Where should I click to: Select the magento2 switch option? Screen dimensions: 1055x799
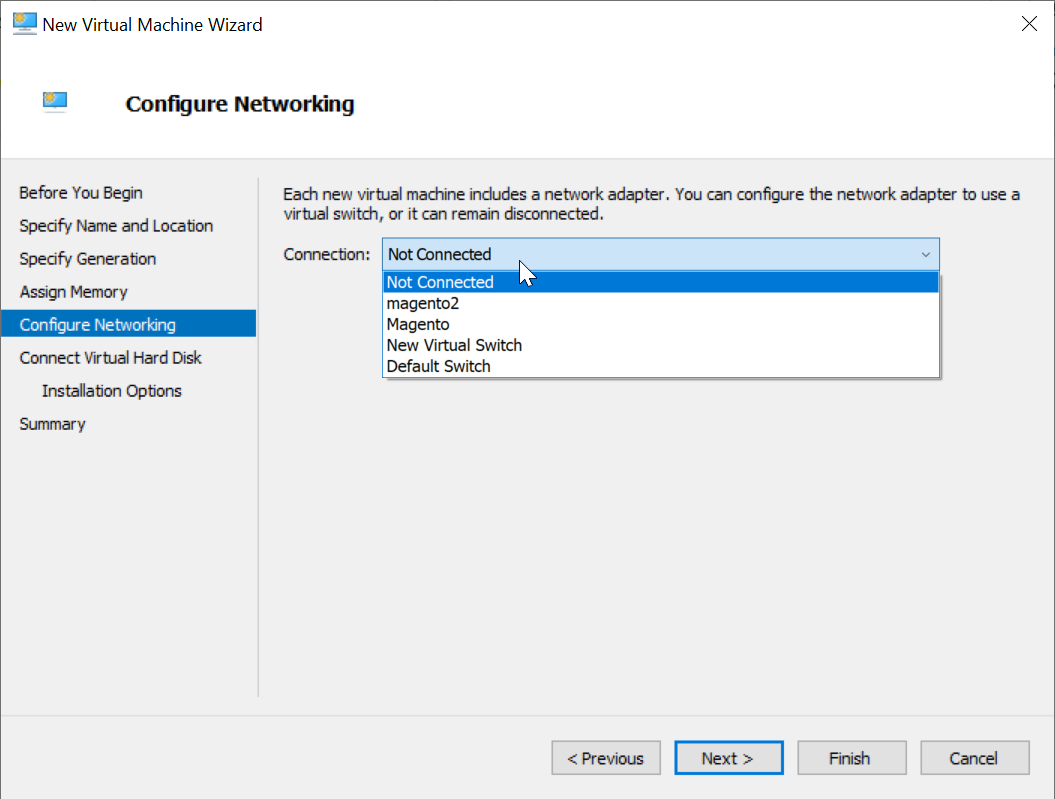point(423,303)
